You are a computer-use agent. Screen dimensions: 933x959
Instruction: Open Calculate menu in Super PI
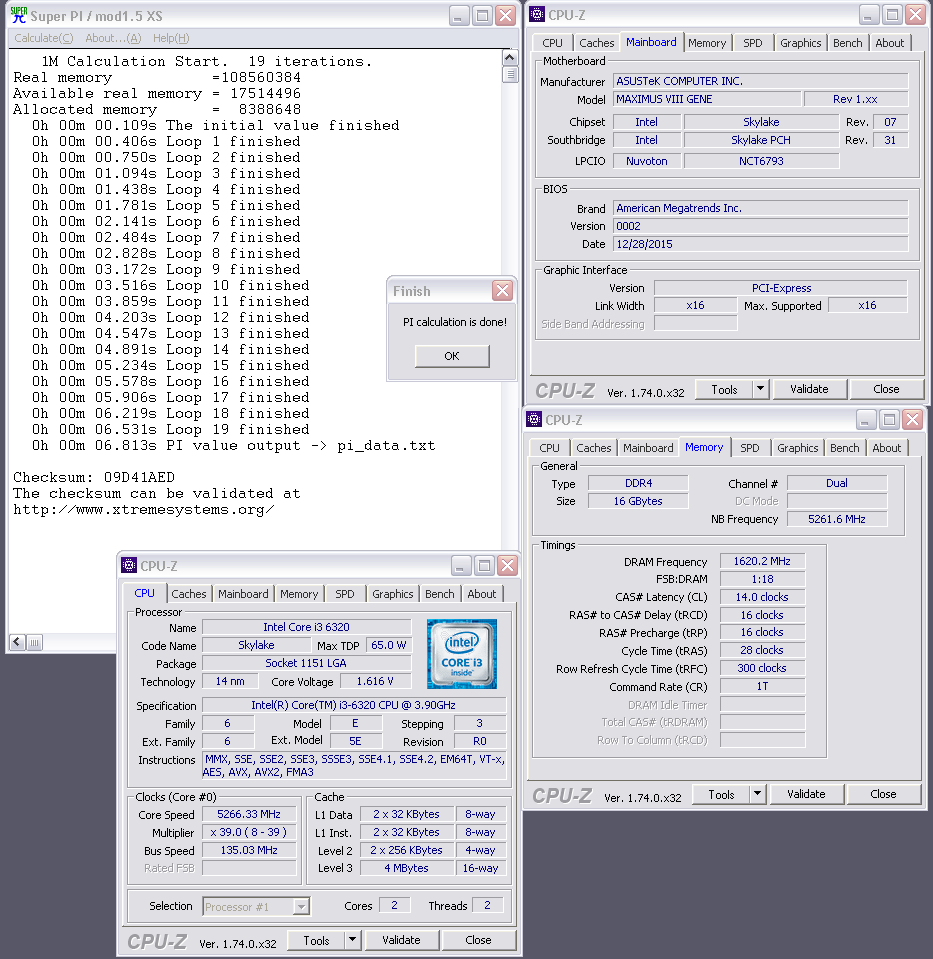click(x=43, y=38)
